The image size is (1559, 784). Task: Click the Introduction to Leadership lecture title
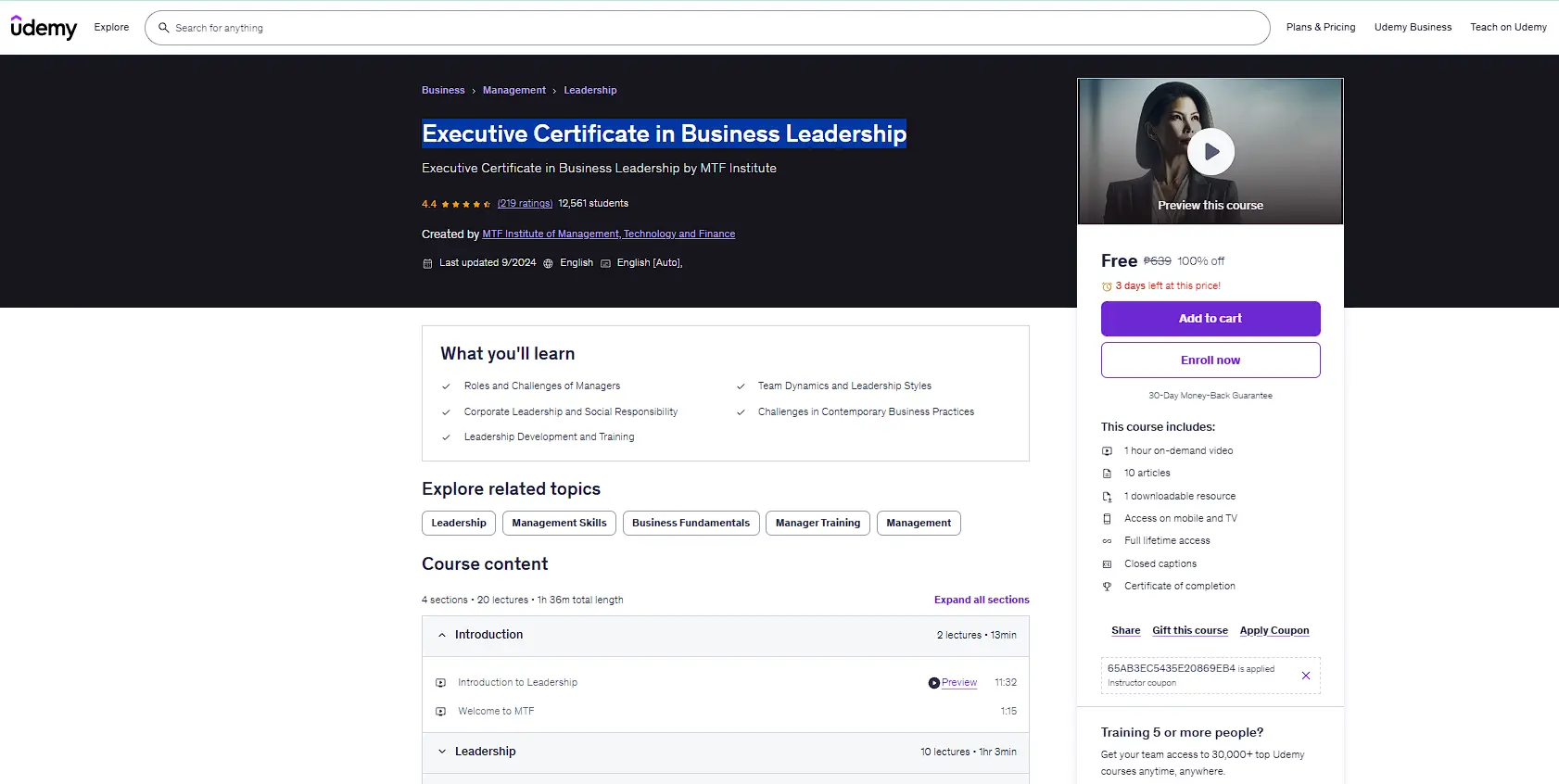tap(517, 683)
